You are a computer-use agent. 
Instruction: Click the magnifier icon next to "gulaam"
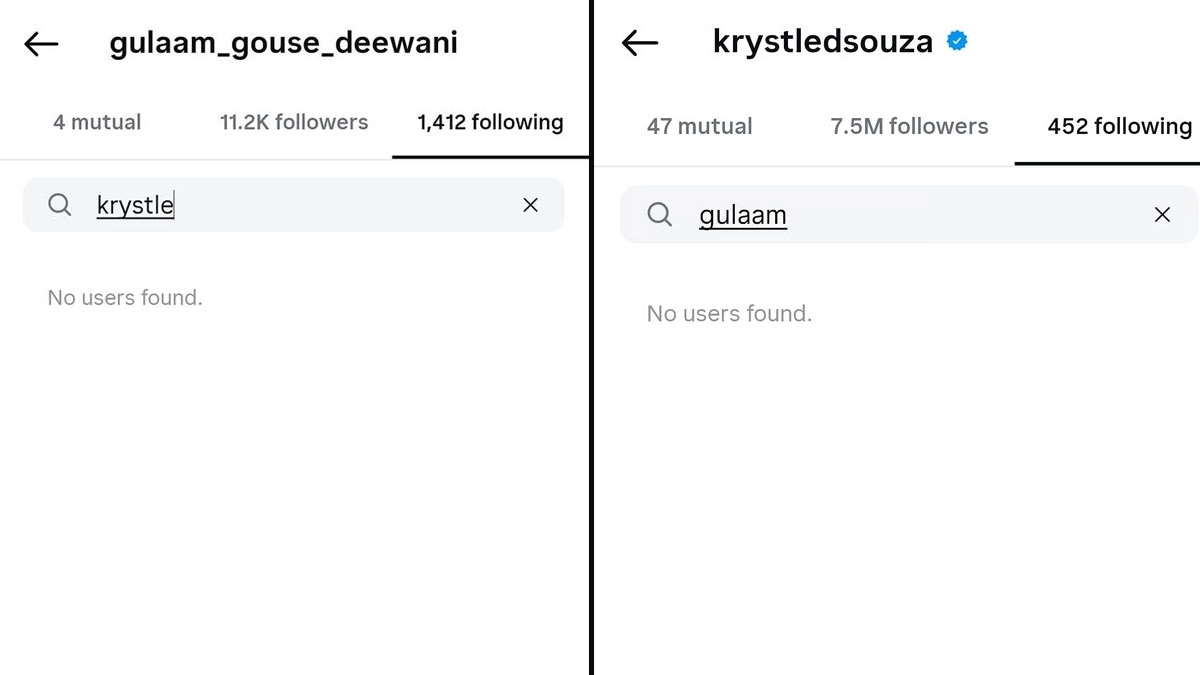point(659,214)
